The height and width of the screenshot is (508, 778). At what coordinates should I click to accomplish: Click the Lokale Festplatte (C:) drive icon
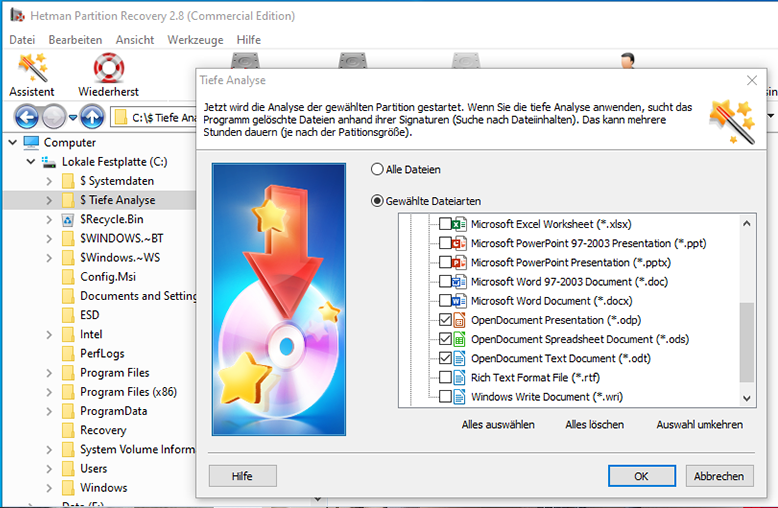[48, 162]
